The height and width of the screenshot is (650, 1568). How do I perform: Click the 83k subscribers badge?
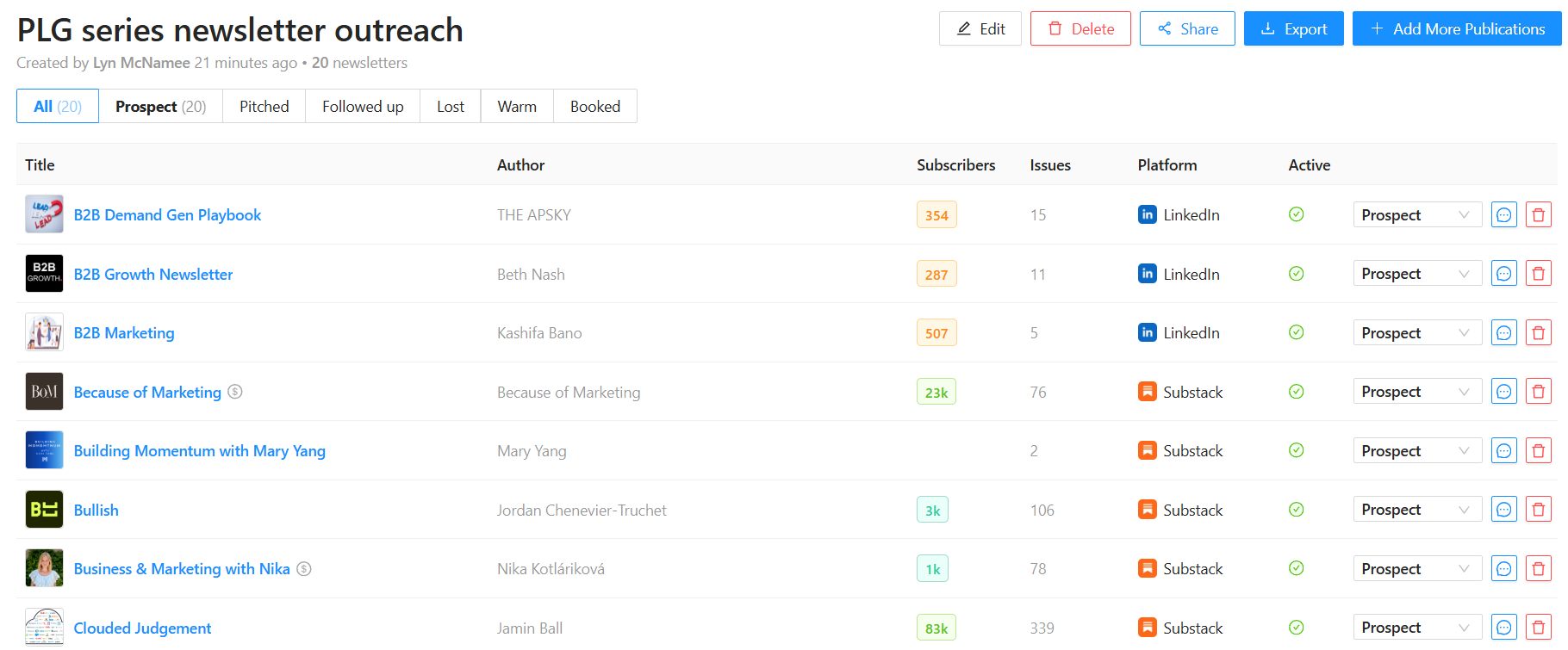936,628
